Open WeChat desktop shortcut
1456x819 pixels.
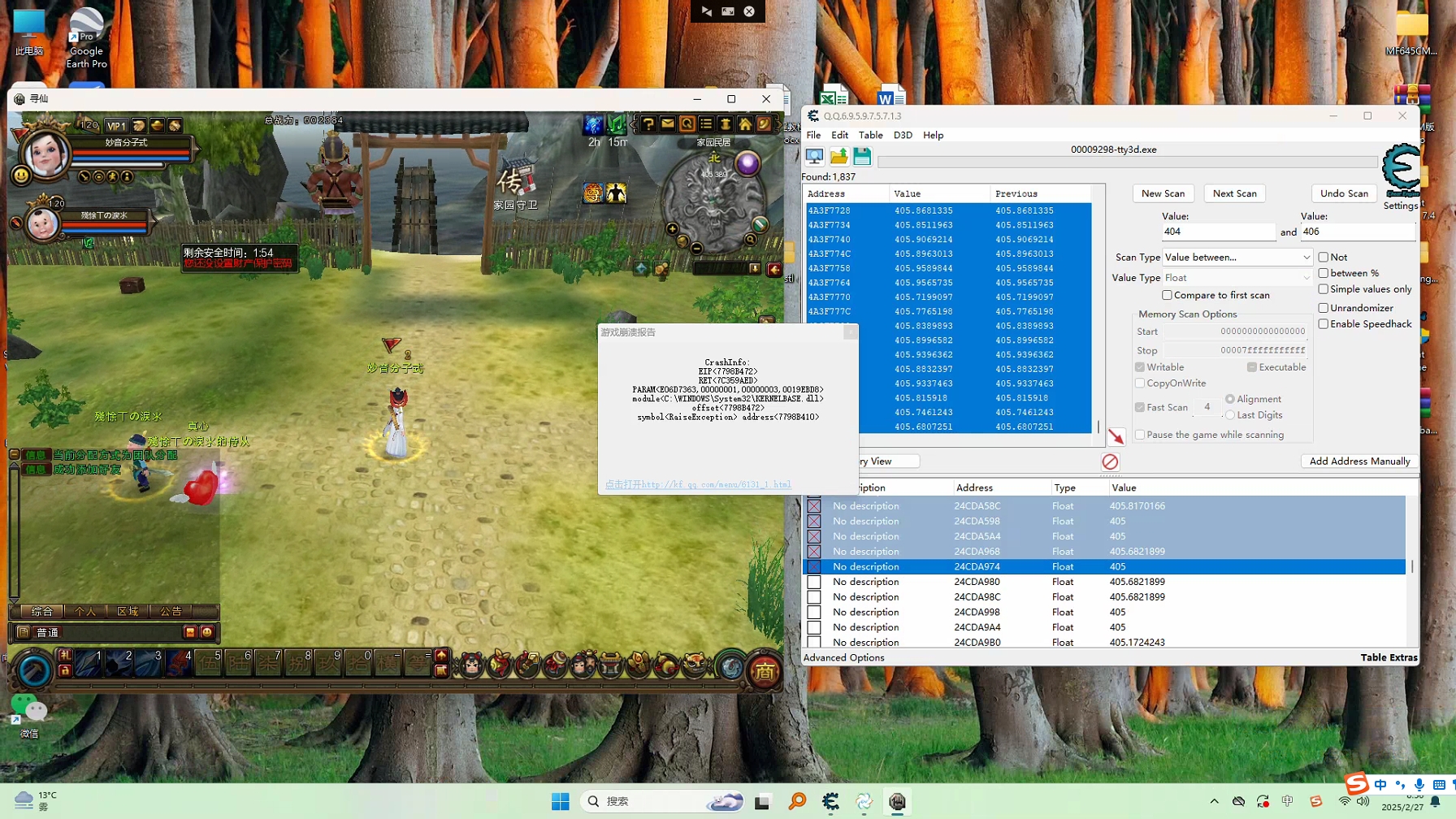coord(30,716)
